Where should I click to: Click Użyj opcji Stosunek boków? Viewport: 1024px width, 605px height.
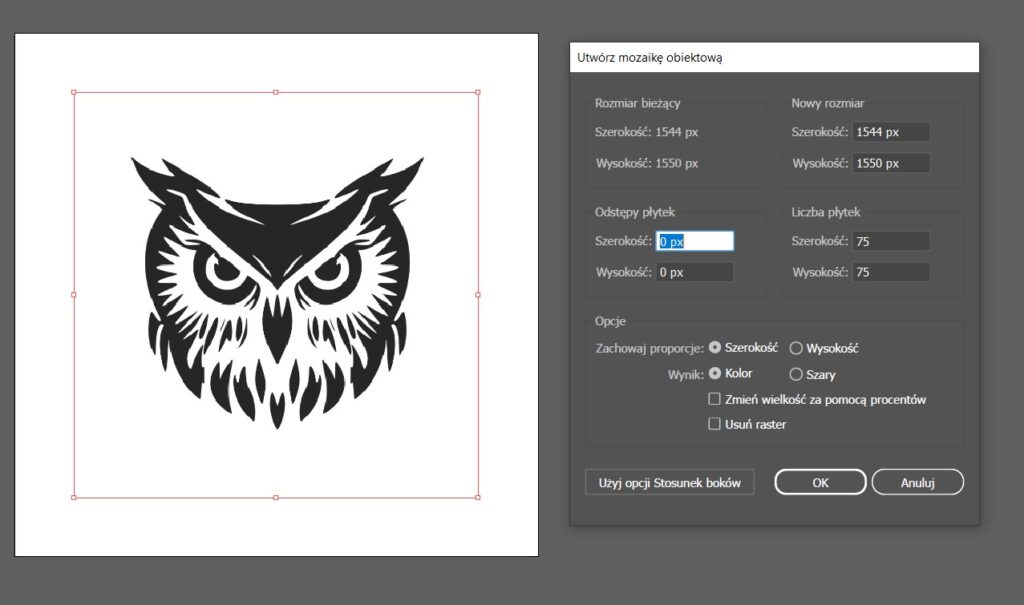pos(668,481)
